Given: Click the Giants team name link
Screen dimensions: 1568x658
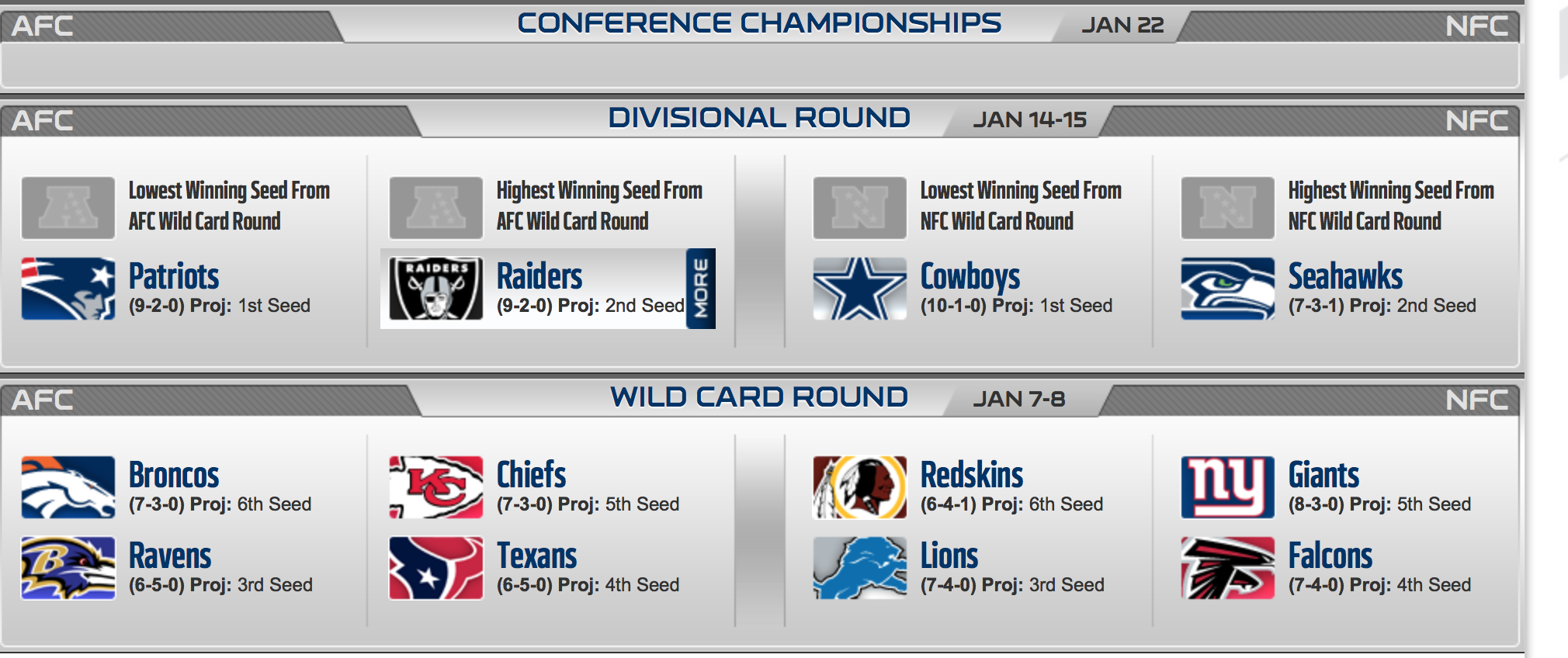Looking at the screenshot, I should (1323, 475).
